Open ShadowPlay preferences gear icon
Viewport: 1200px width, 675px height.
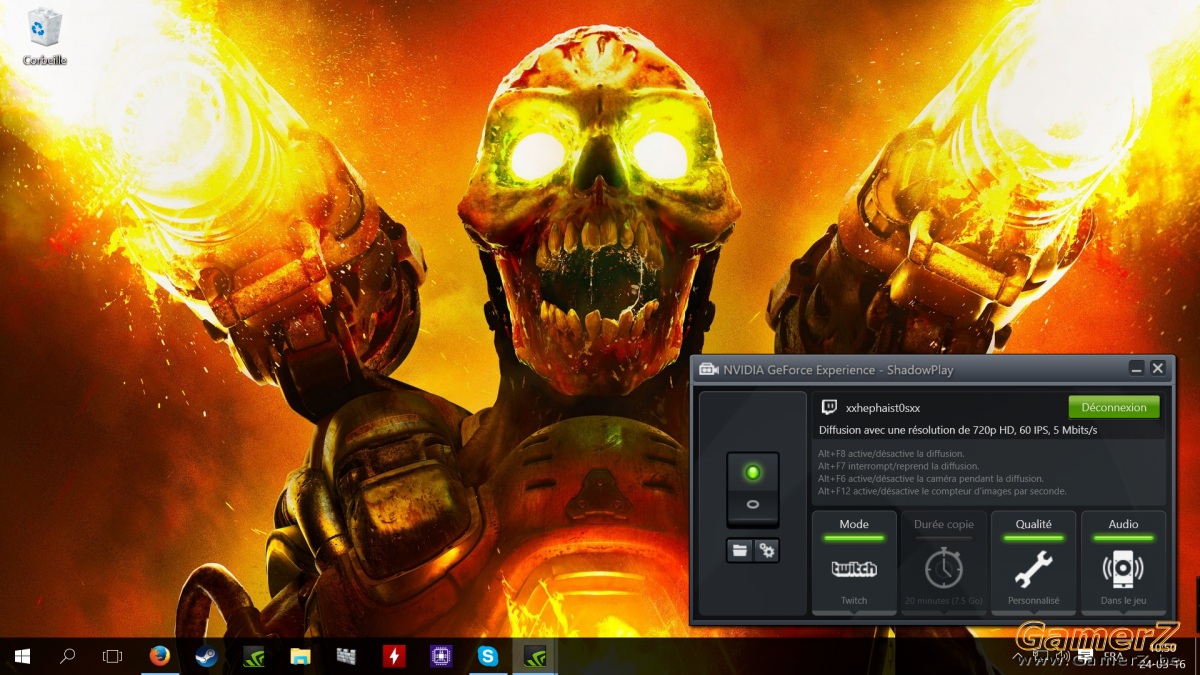click(x=767, y=550)
